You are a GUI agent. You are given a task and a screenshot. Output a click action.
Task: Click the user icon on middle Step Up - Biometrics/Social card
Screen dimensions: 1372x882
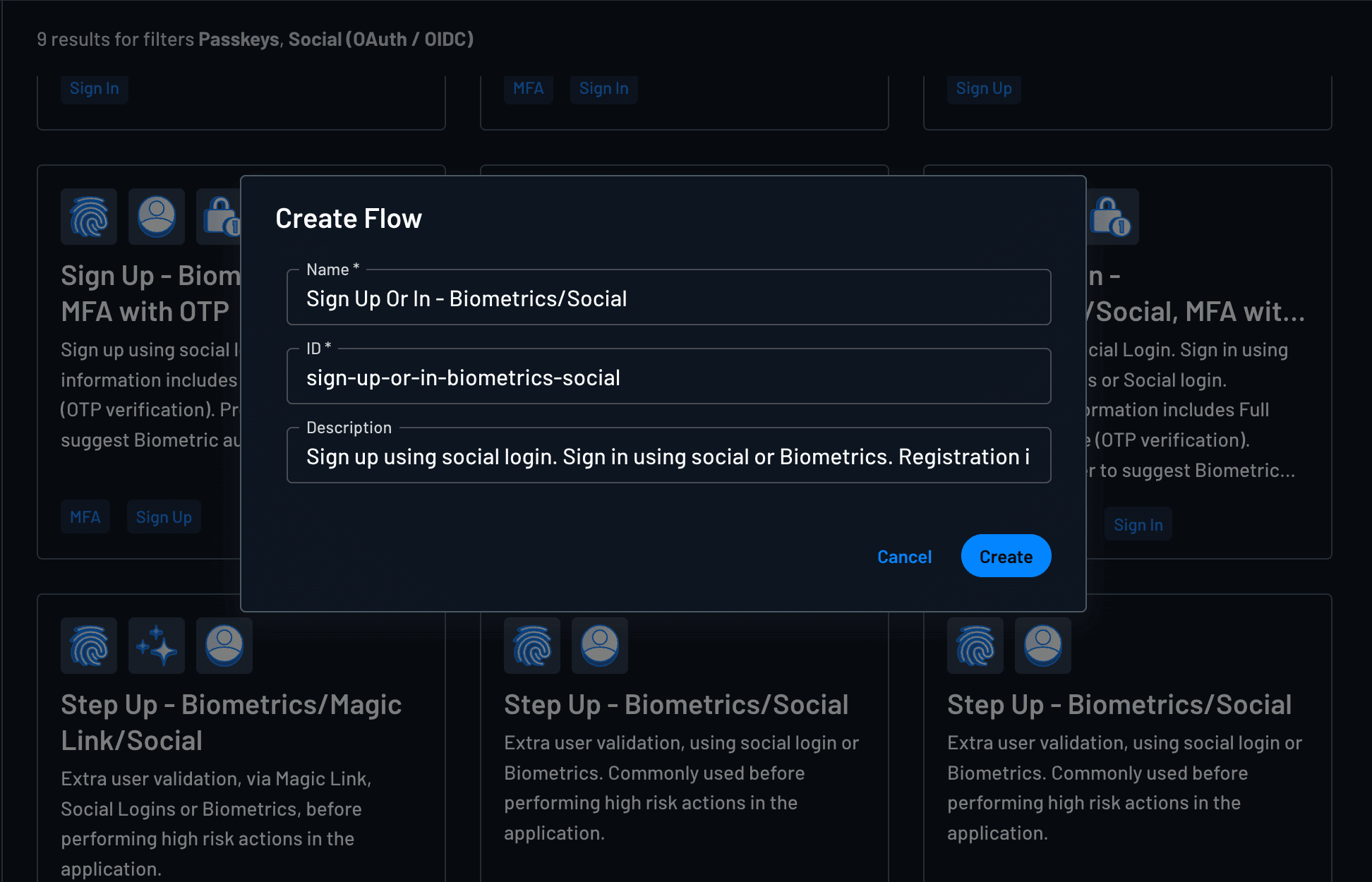click(599, 645)
